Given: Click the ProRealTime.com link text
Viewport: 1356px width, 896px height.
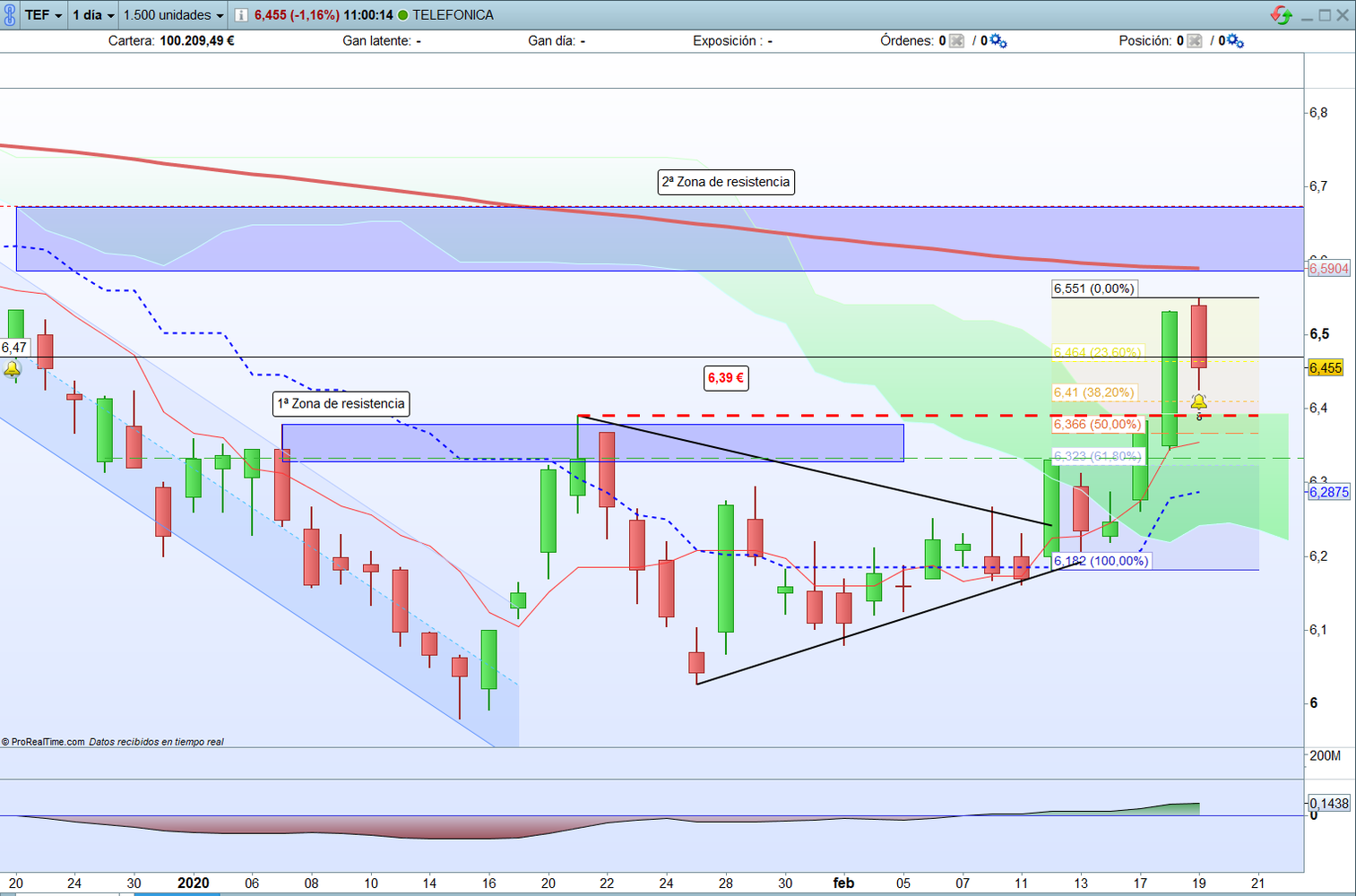Looking at the screenshot, I should tap(48, 742).
